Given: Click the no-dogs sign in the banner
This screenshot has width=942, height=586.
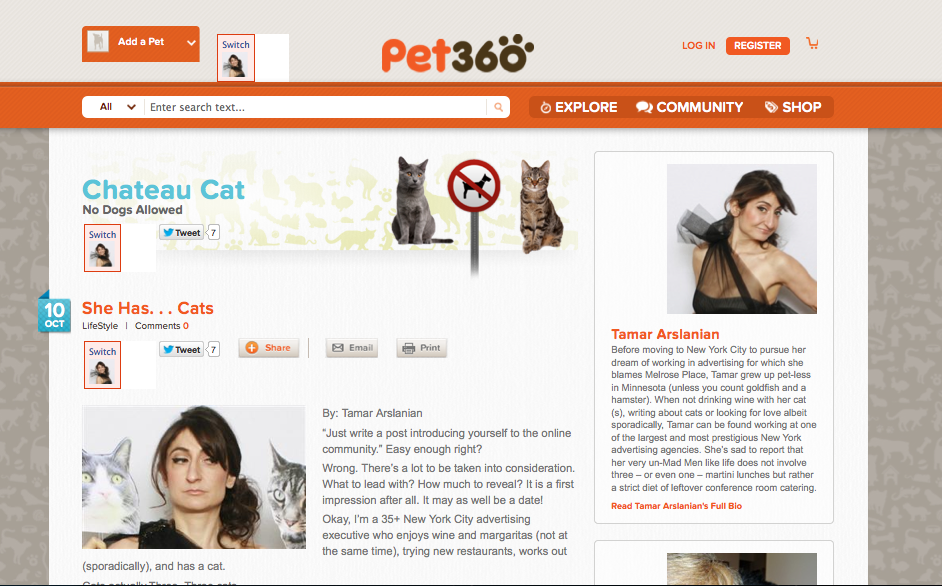Looking at the screenshot, I should click(474, 186).
